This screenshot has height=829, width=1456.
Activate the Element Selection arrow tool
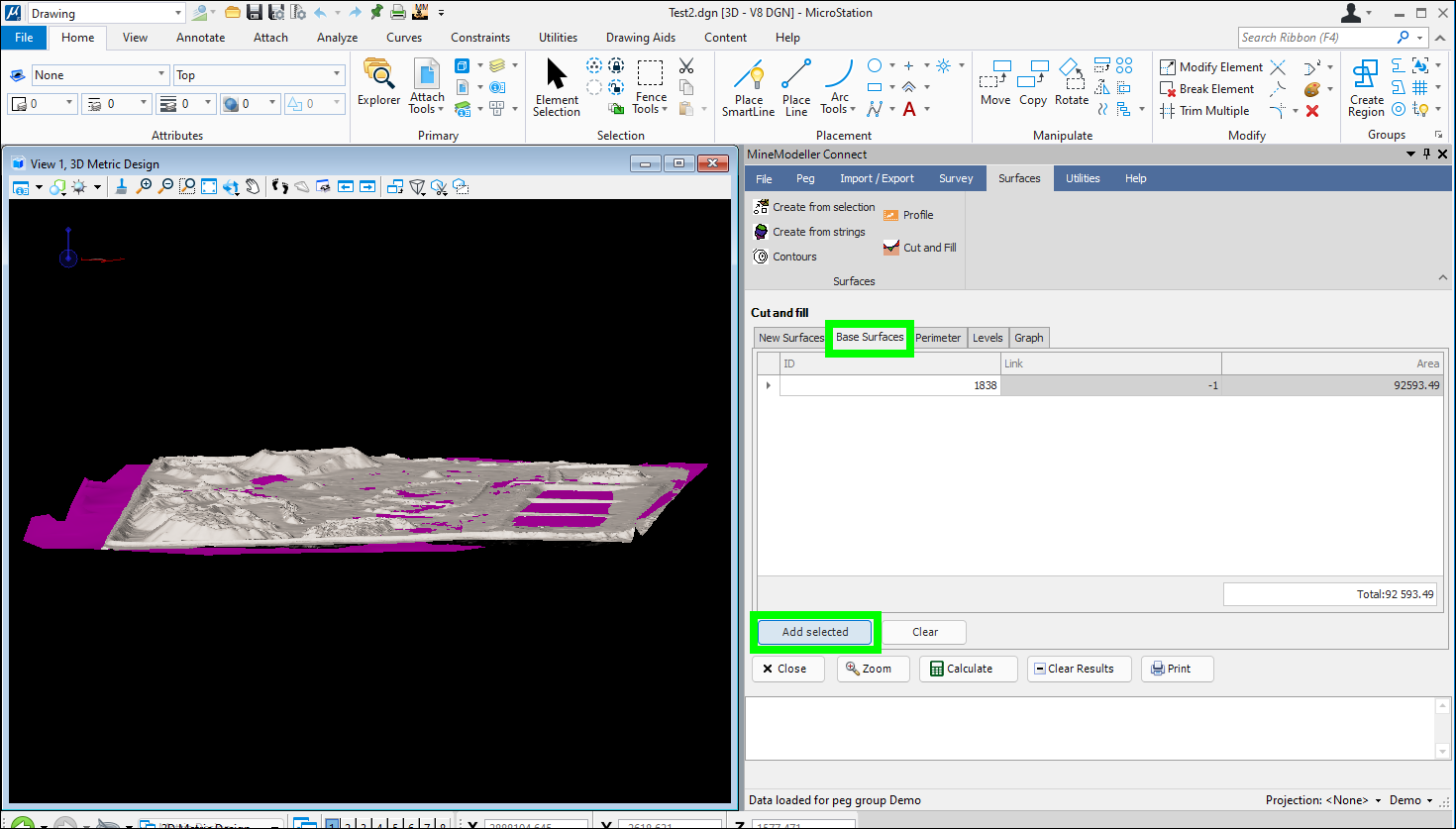click(x=557, y=87)
